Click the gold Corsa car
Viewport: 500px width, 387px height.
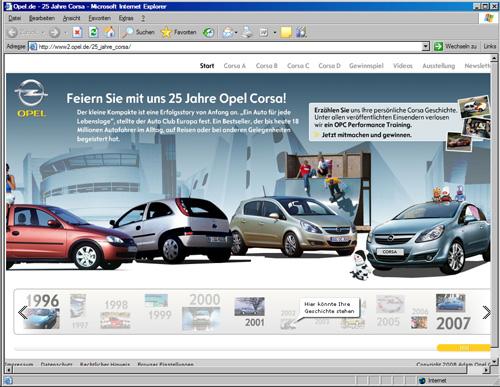[x=293, y=227]
